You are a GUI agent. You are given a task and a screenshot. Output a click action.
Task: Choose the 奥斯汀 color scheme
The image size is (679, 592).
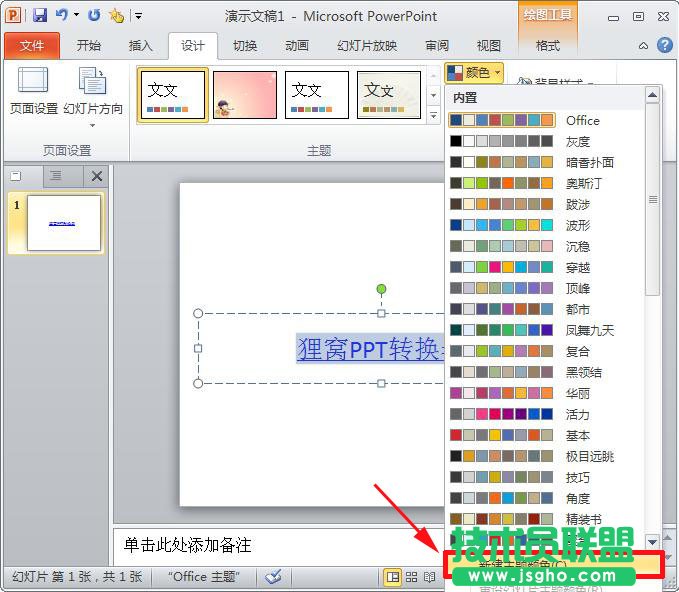pos(546,183)
